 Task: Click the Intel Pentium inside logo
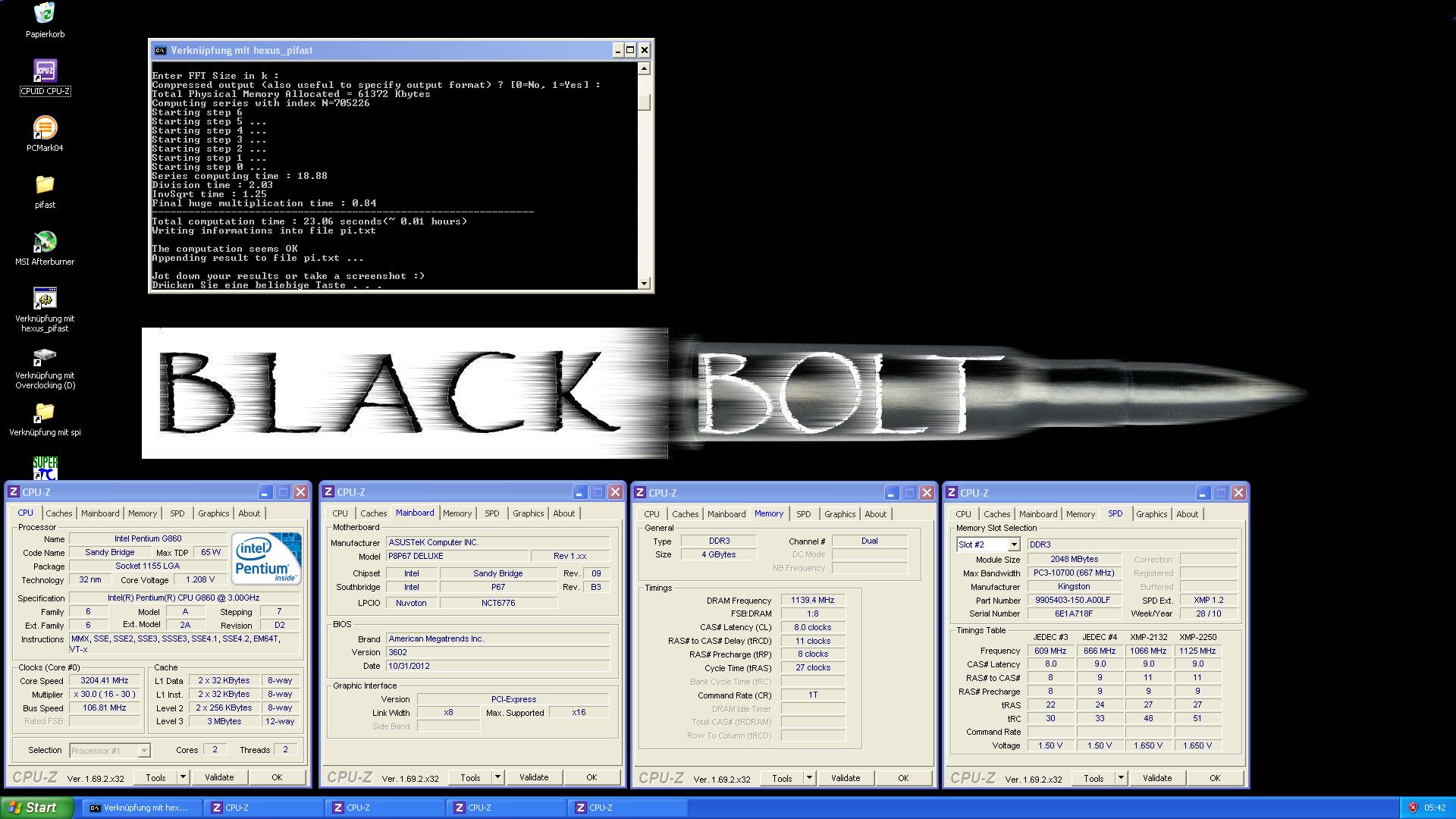click(266, 558)
